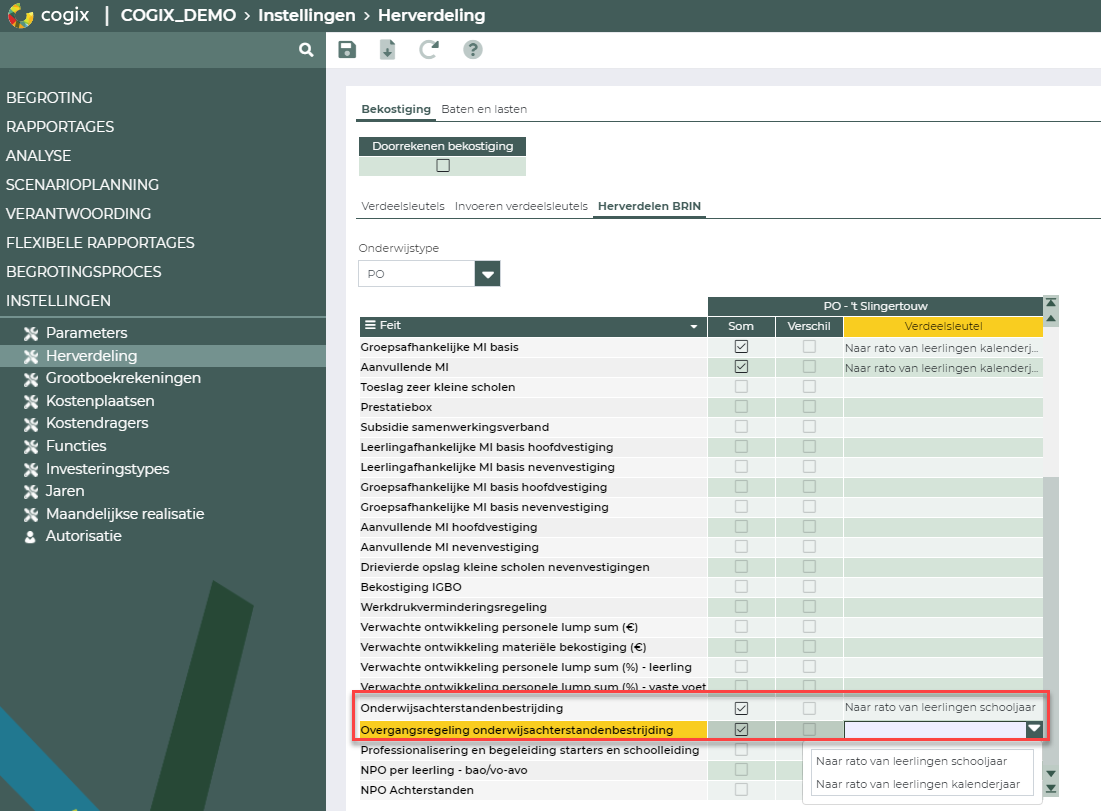Select the Herverdelen BRIN subtab
This screenshot has width=1101, height=811.
(x=650, y=206)
